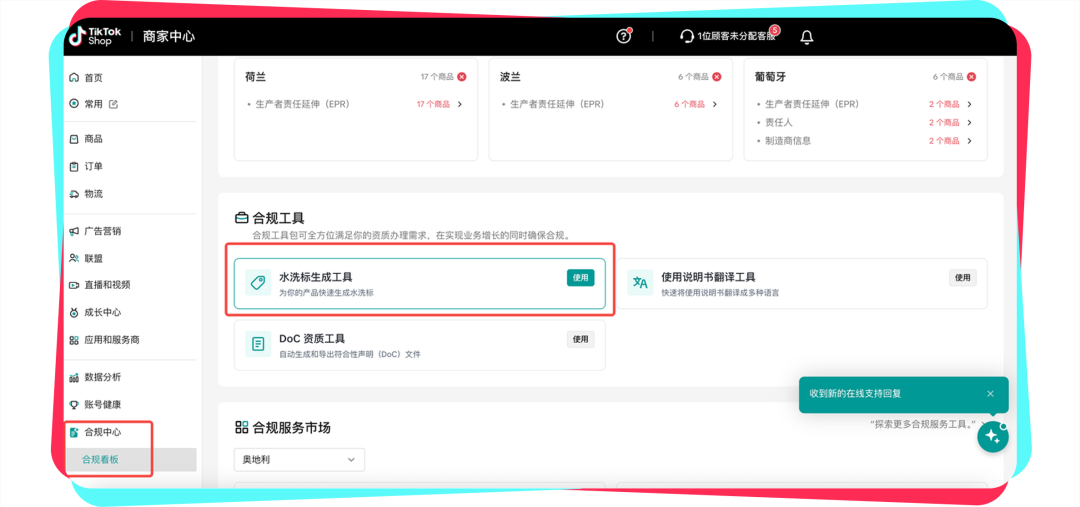
Task: Click the 直播和视频 video icon
Action: 74,285
